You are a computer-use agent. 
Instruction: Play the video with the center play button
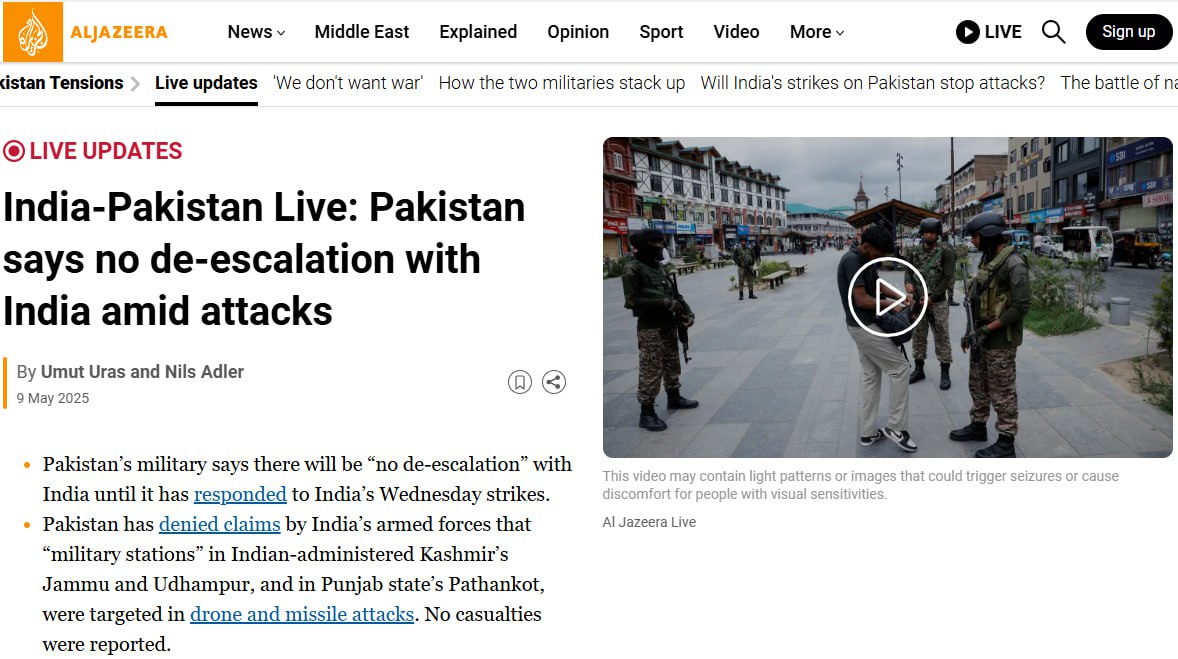[x=888, y=297]
